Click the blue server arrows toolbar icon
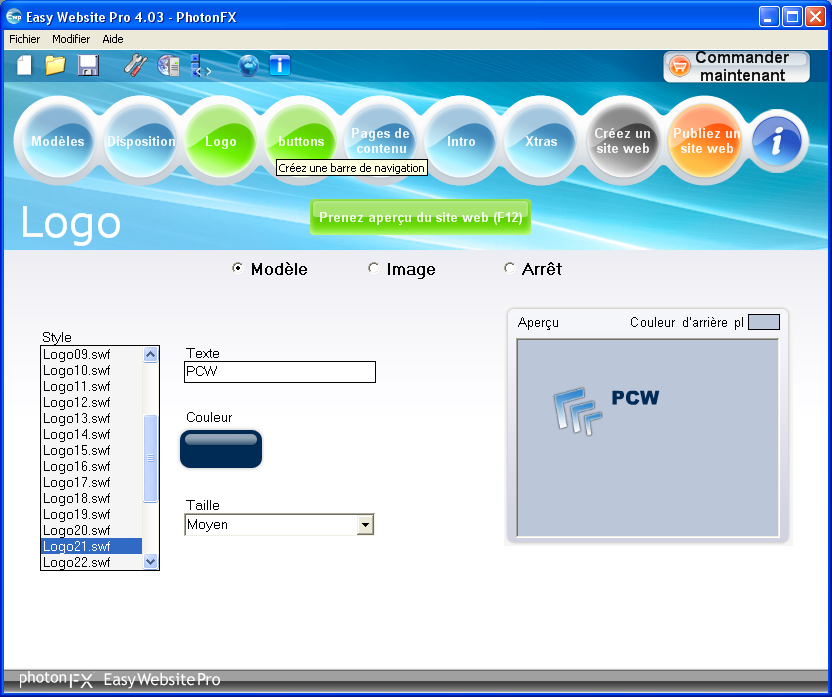The height and width of the screenshot is (697, 832). (200, 66)
